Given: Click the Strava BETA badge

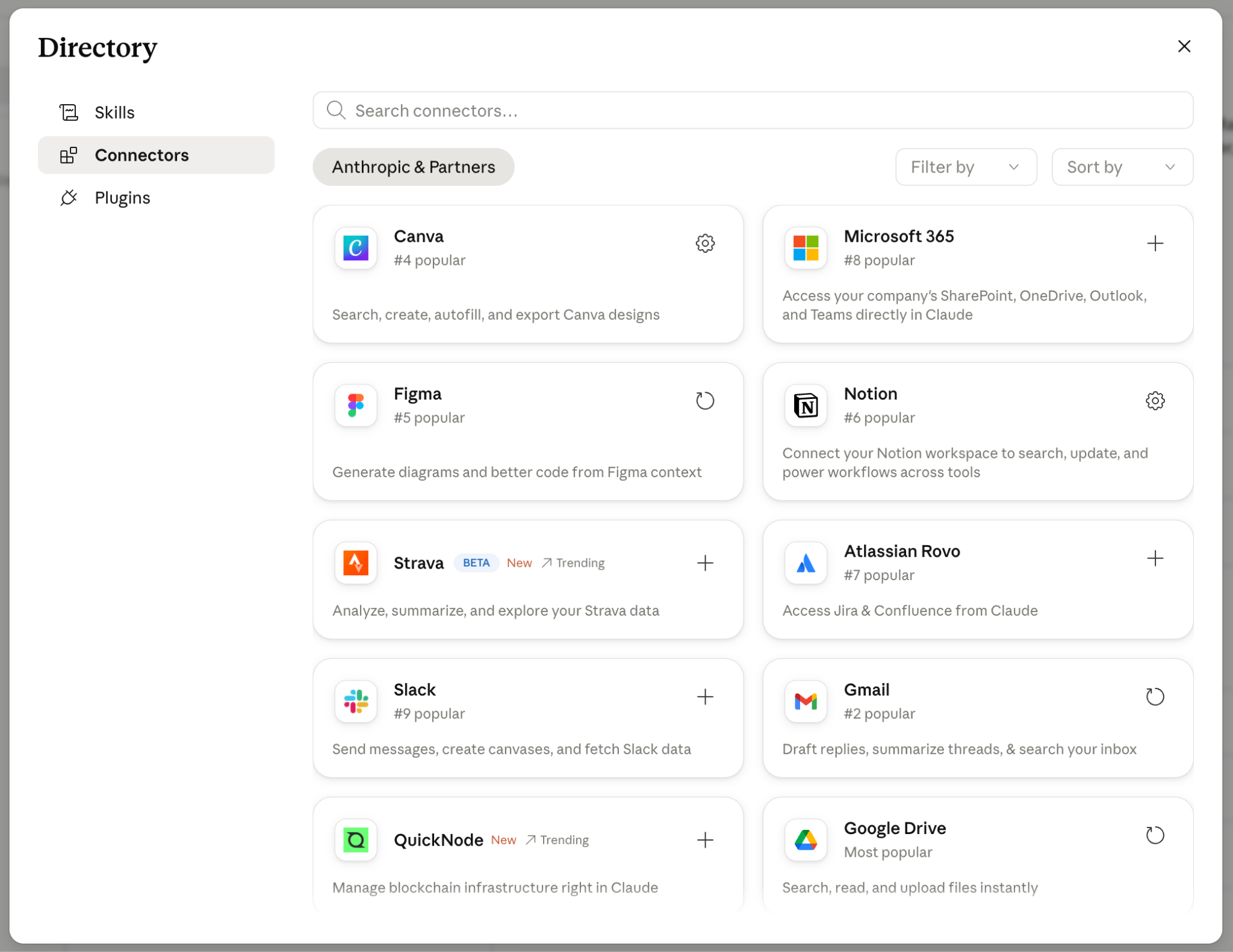Looking at the screenshot, I should (x=476, y=563).
